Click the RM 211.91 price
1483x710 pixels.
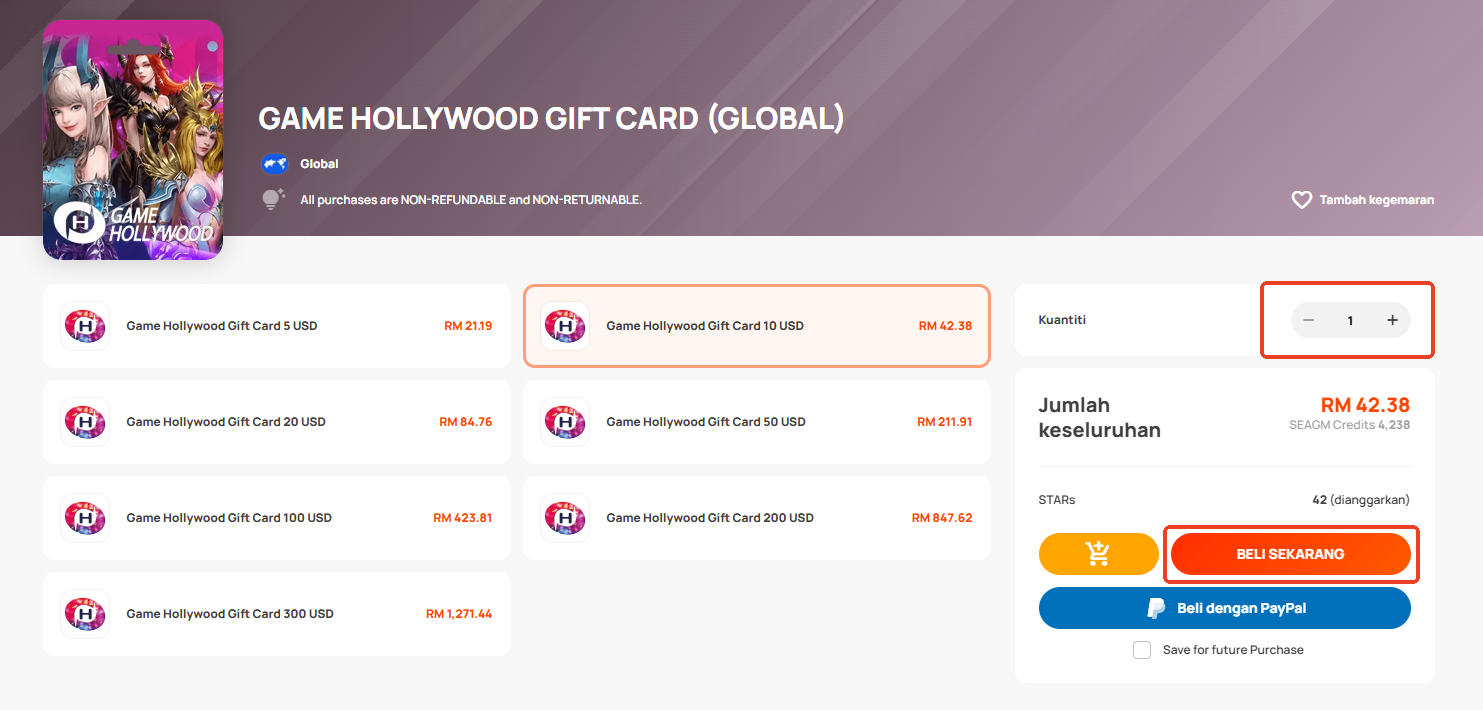(945, 422)
